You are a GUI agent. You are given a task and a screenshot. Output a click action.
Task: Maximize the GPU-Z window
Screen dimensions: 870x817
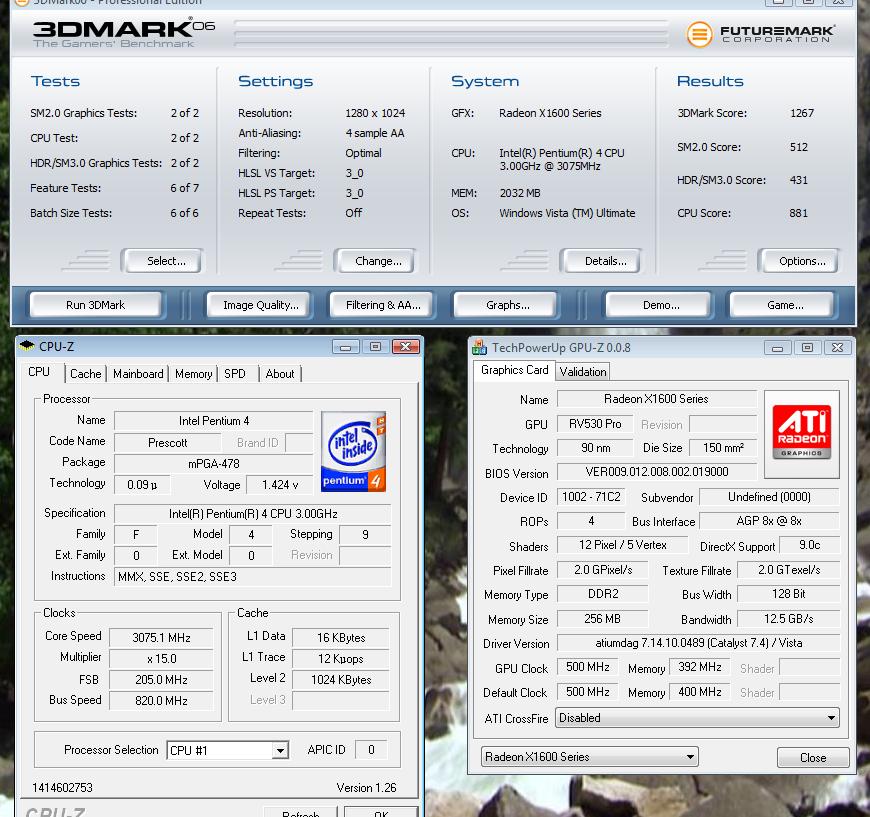click(x=807, y=348)
